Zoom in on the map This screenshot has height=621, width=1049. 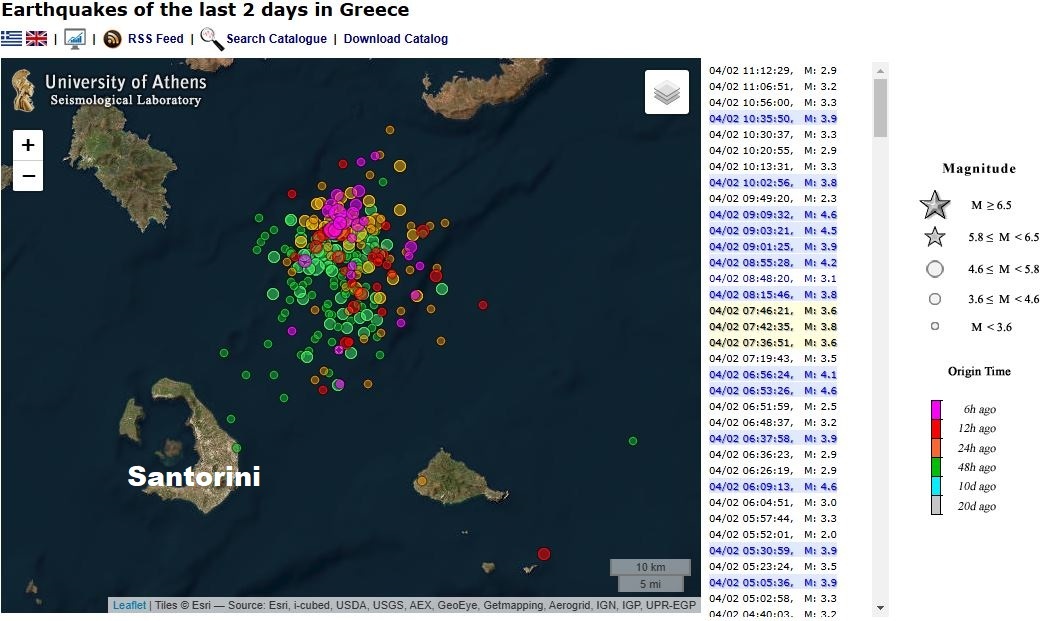[28, 145]
